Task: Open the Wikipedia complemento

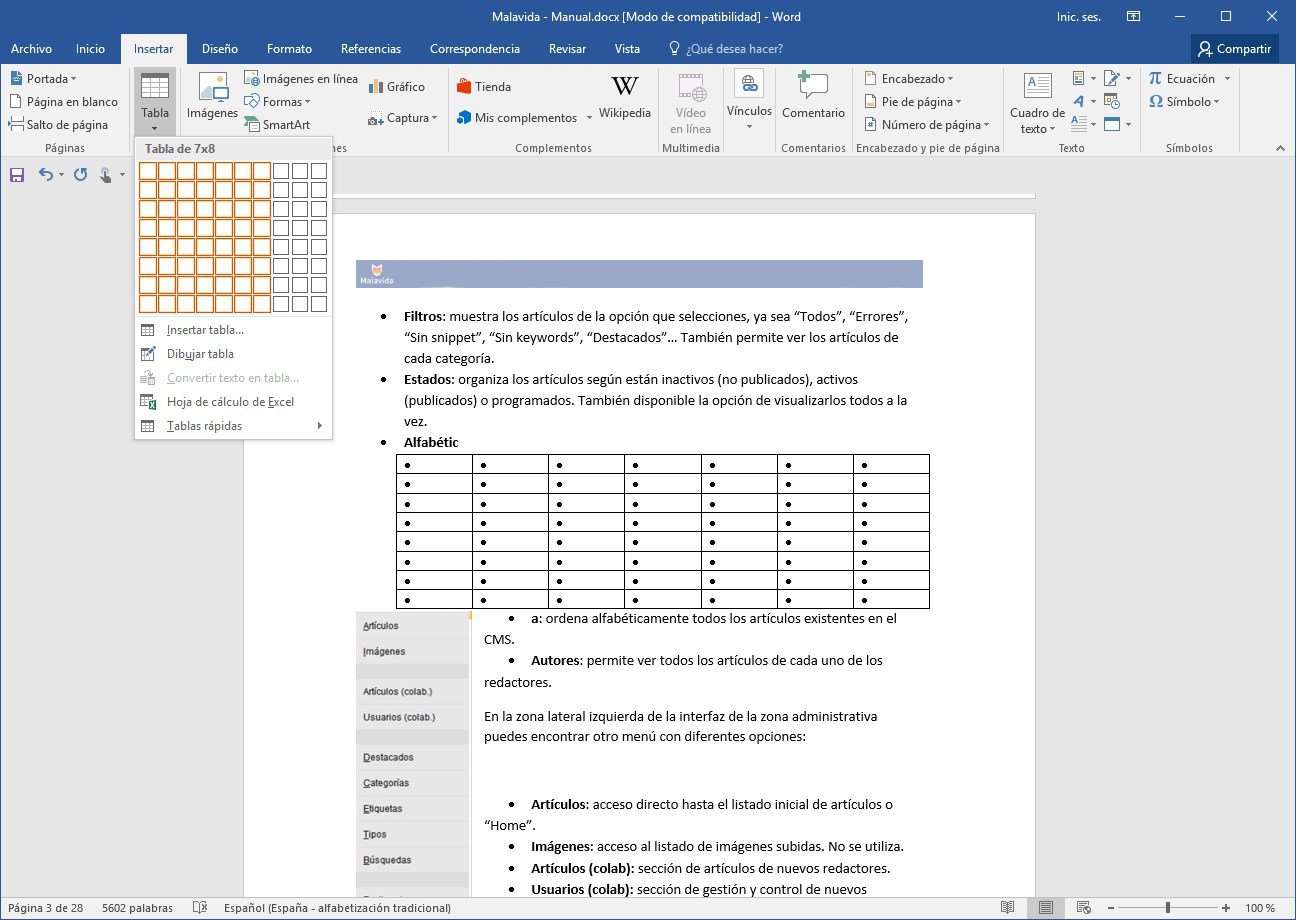Action: (x=625, y=100)
